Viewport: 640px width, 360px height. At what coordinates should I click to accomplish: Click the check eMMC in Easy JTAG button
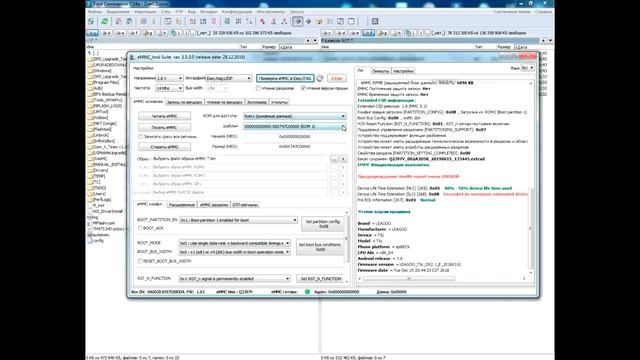coord(285,78)
